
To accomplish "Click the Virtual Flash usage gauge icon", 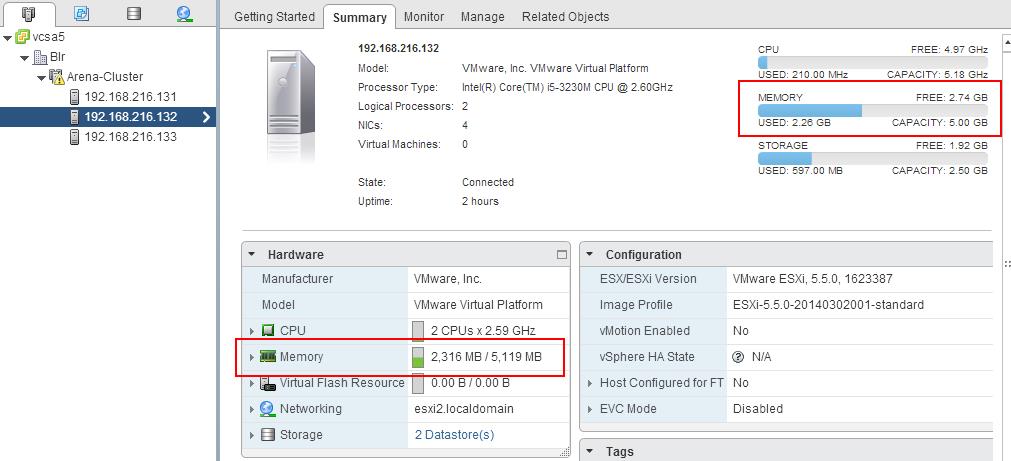I will point(418,383).
